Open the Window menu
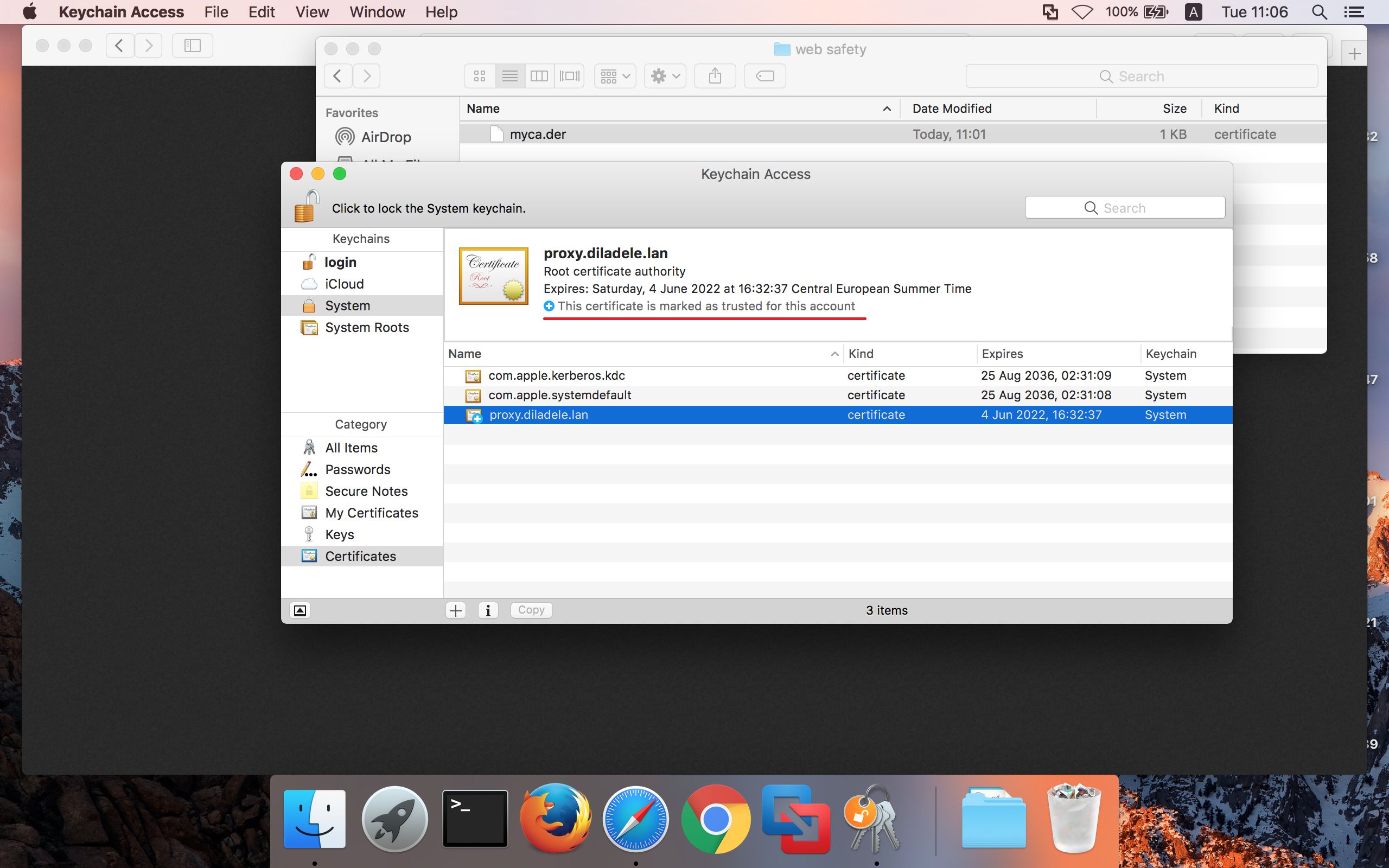The height and width of the screenshot is (868, 1389). (x=377, y=12)
